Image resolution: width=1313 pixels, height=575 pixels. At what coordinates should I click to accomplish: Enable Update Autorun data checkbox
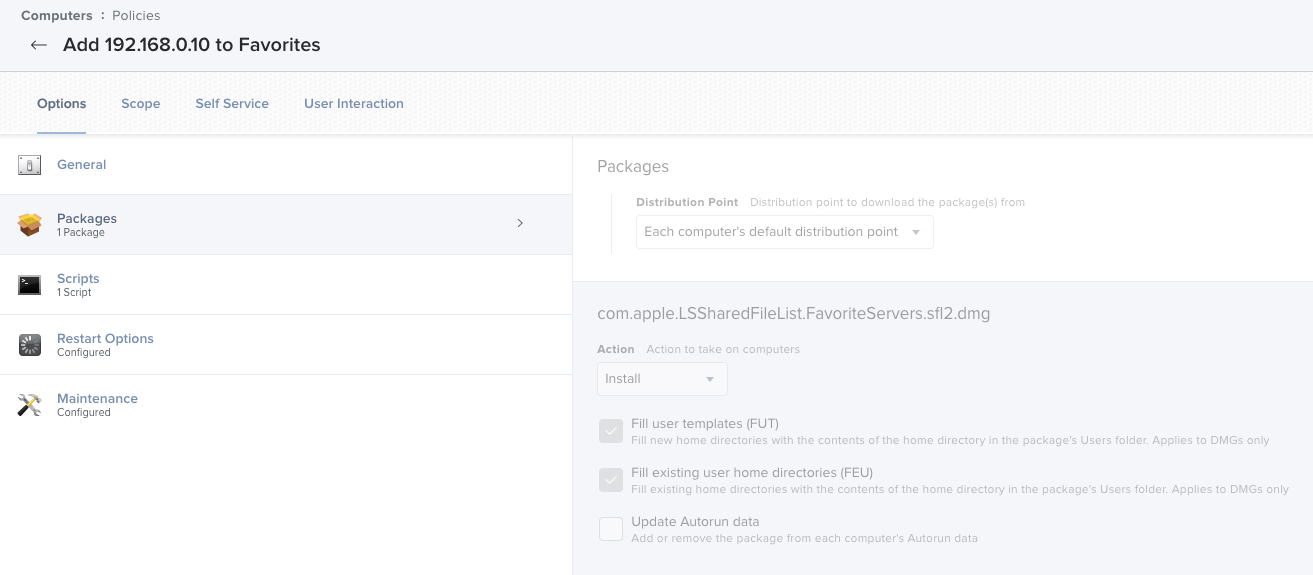tap(611, 529)
